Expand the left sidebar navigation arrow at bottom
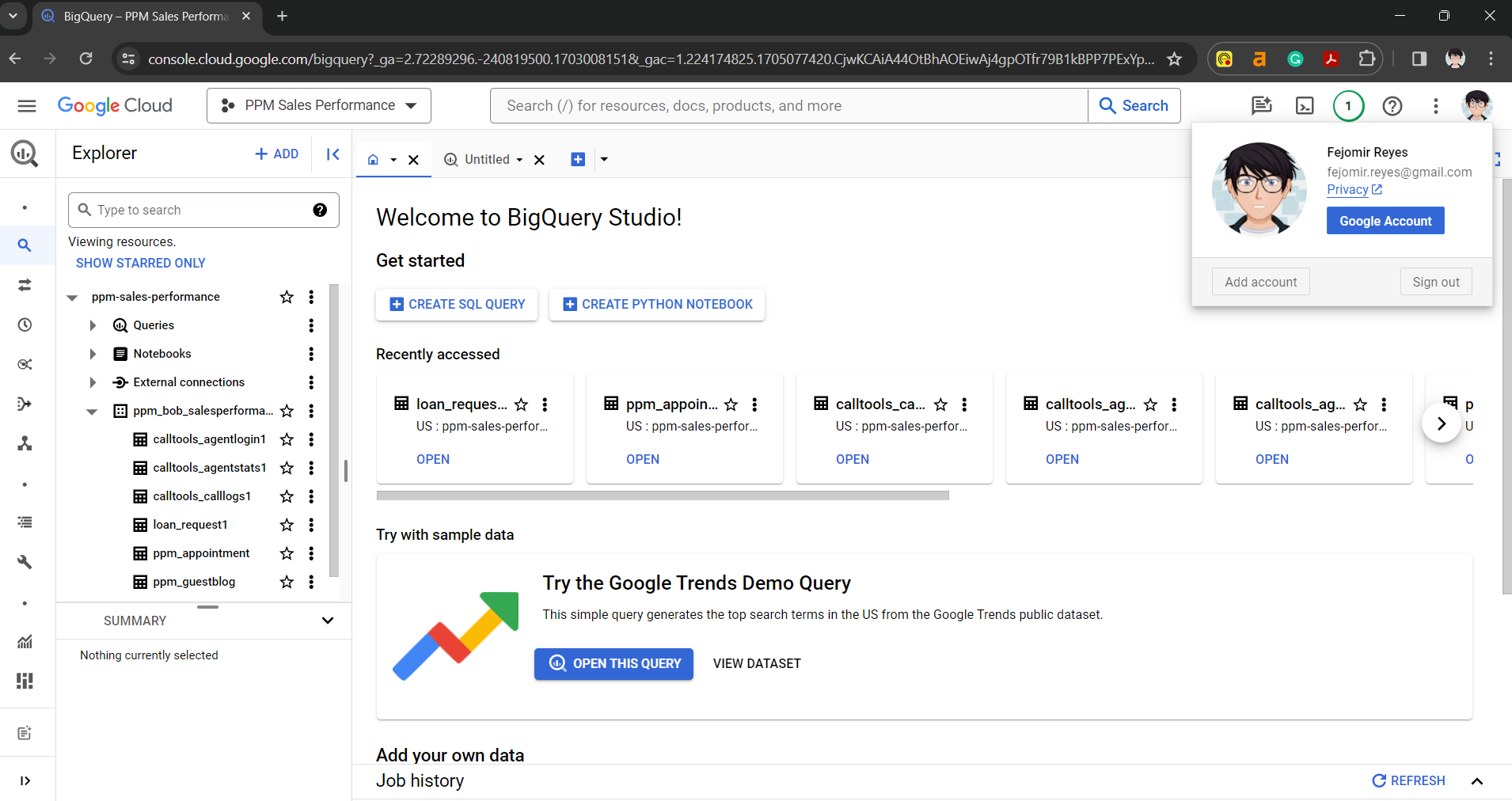The width and height of the screenshot is (1512, 801). click(25, 780)
